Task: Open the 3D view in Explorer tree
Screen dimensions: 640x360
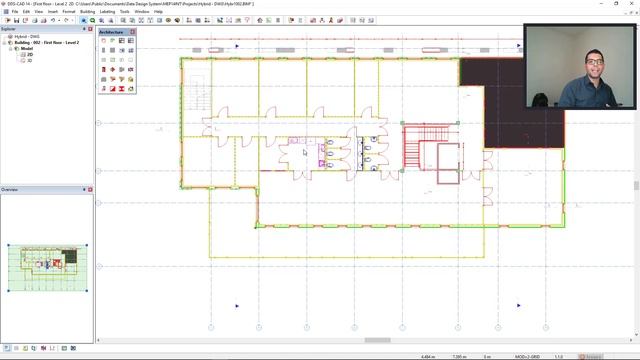Action: pyautogui.click(x=29, y=60)
